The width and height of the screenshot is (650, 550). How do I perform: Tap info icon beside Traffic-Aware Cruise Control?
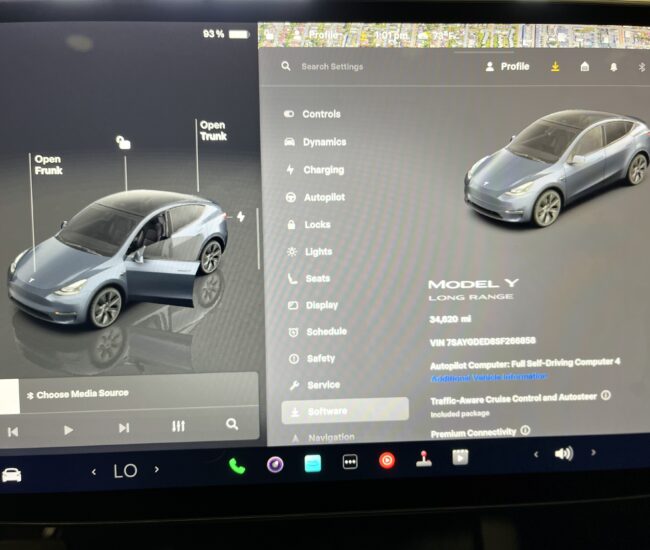tap(606, 395)
